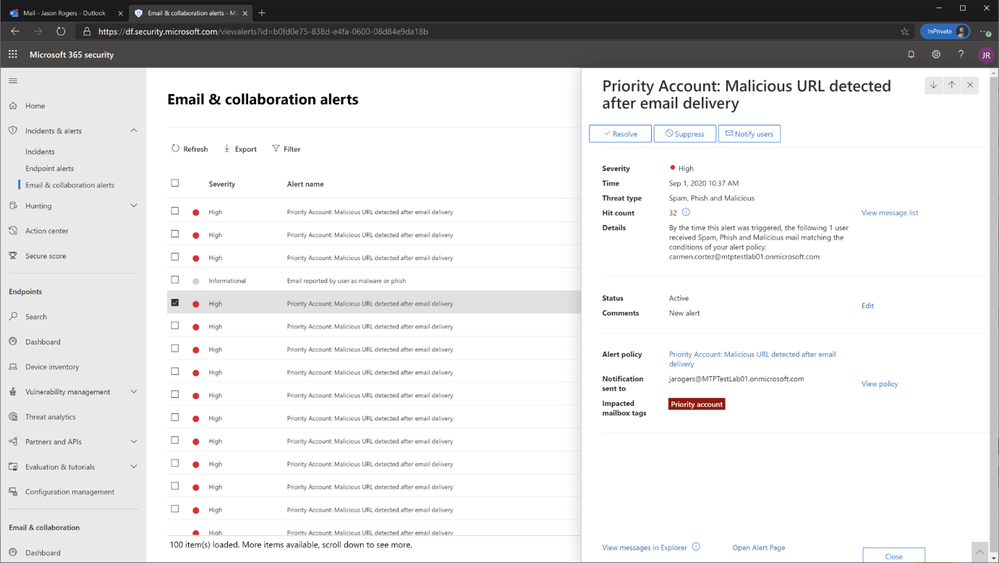Click the help question mark icon
Image resolution: width=999 pixels, height=563 pixels.
pos(961,55)
